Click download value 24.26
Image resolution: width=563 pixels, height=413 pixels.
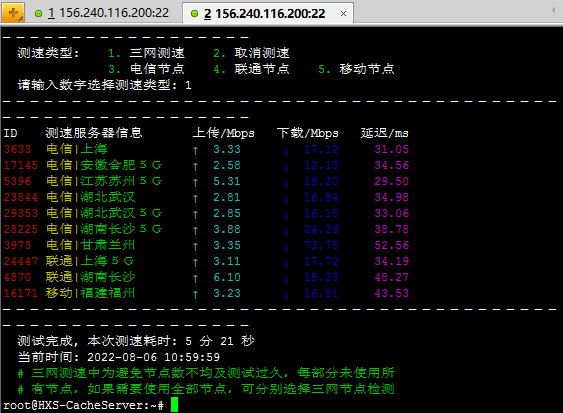coord(321,229)
